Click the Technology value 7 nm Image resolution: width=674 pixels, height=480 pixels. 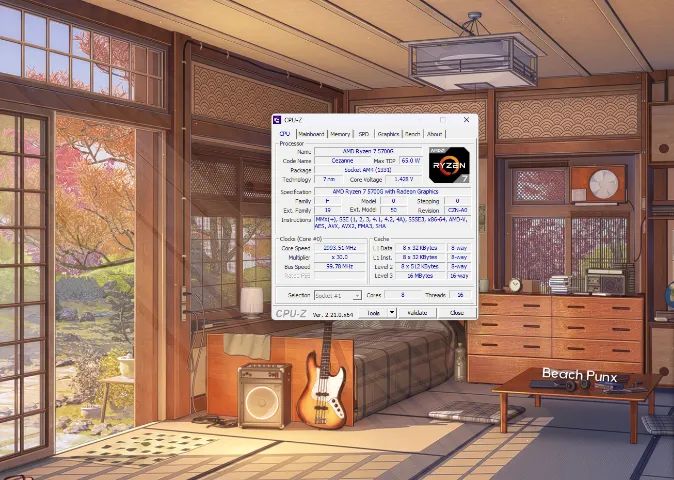[328, 180]
